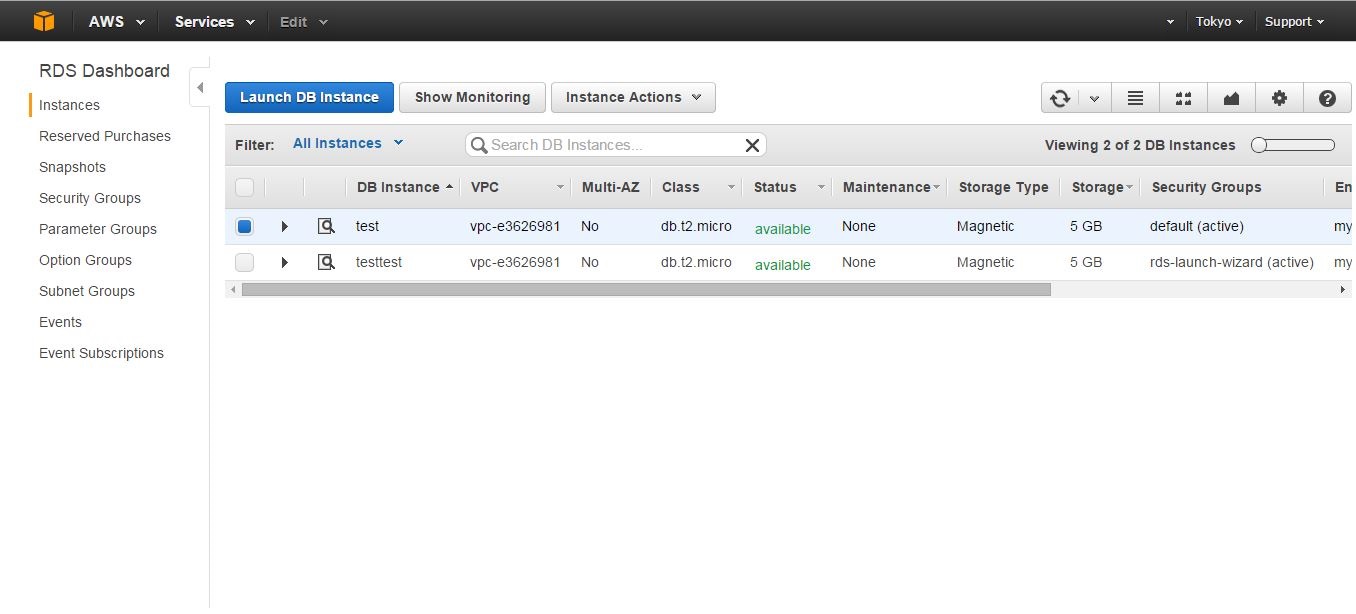Click the search magnifier icon
This screenshot has width=1356, height=614.
479,145
